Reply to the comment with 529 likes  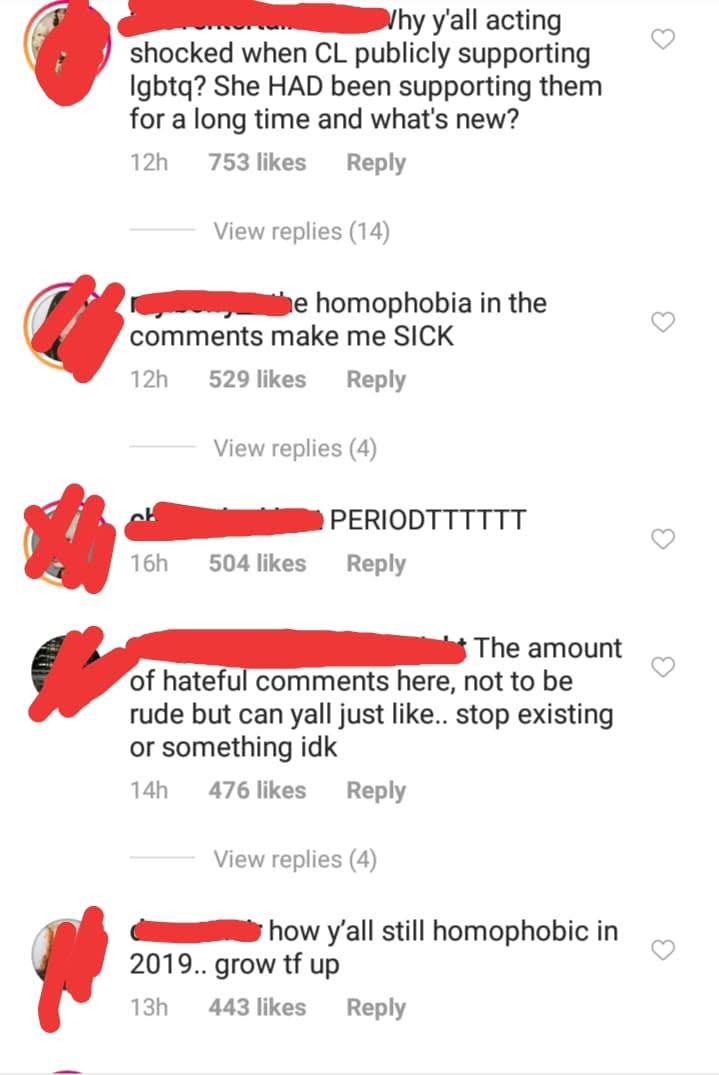(376, 380)
